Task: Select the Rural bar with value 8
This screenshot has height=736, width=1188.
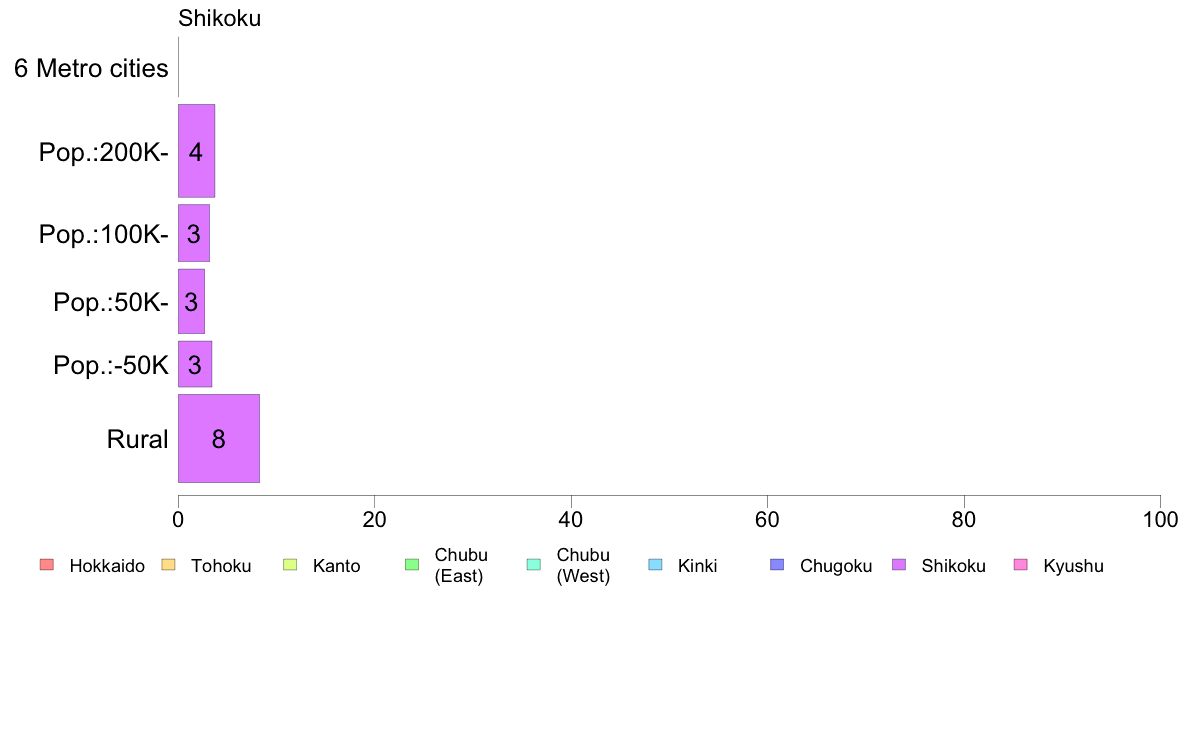Action: point(219,438)
